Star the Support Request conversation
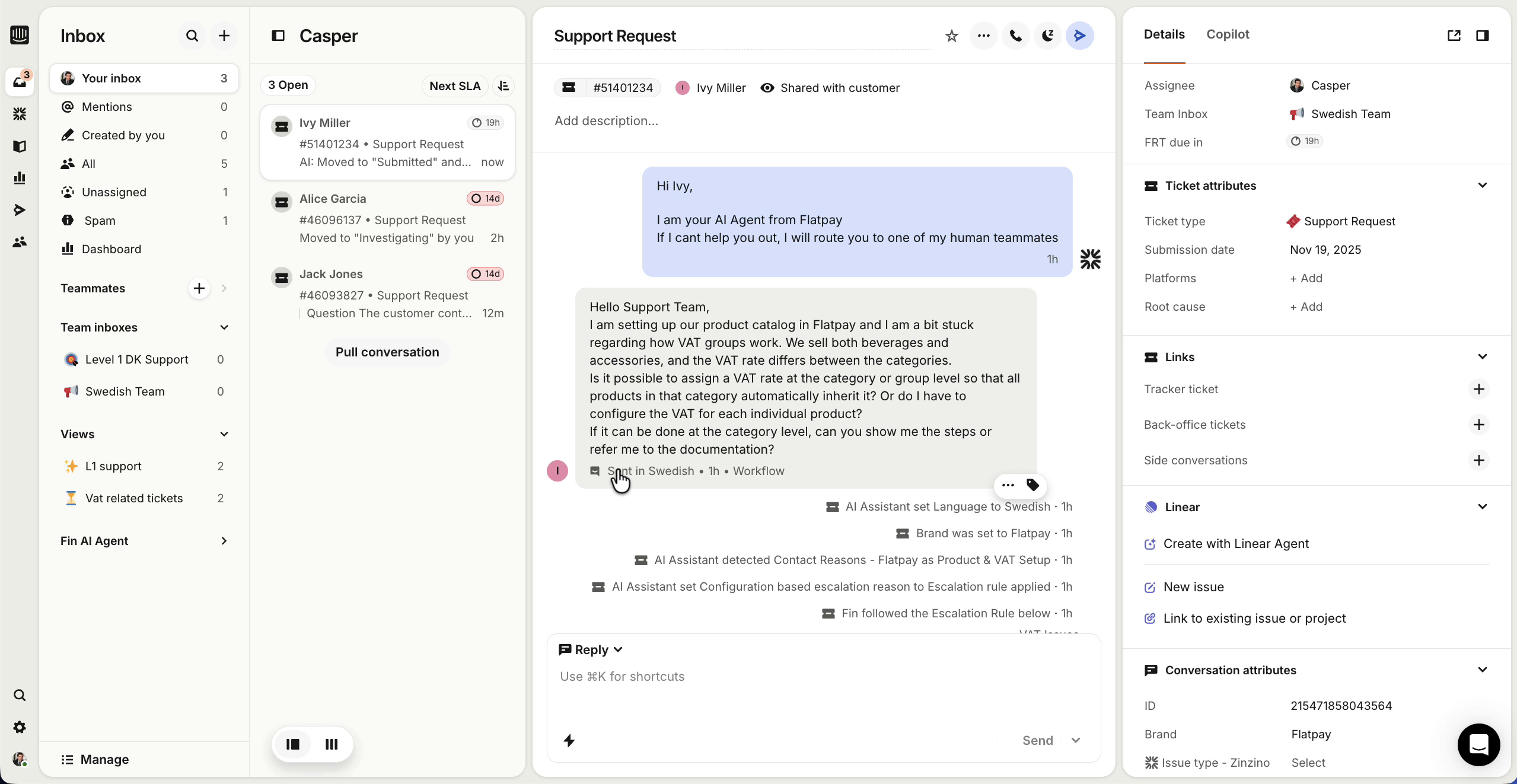Screen dimensions: 1517x784 pyautogui.click(x=951, y=36)
